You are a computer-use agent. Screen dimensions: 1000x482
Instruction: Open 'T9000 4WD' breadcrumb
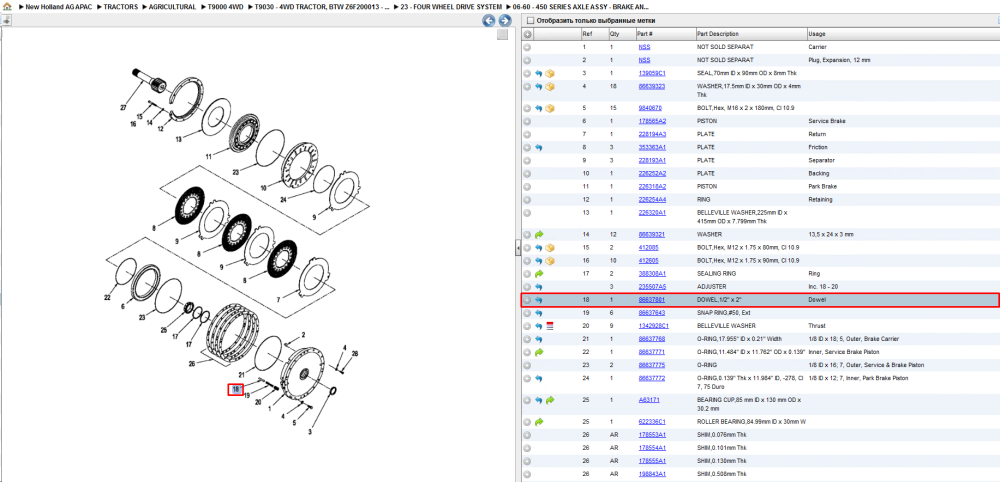(226, 7)
